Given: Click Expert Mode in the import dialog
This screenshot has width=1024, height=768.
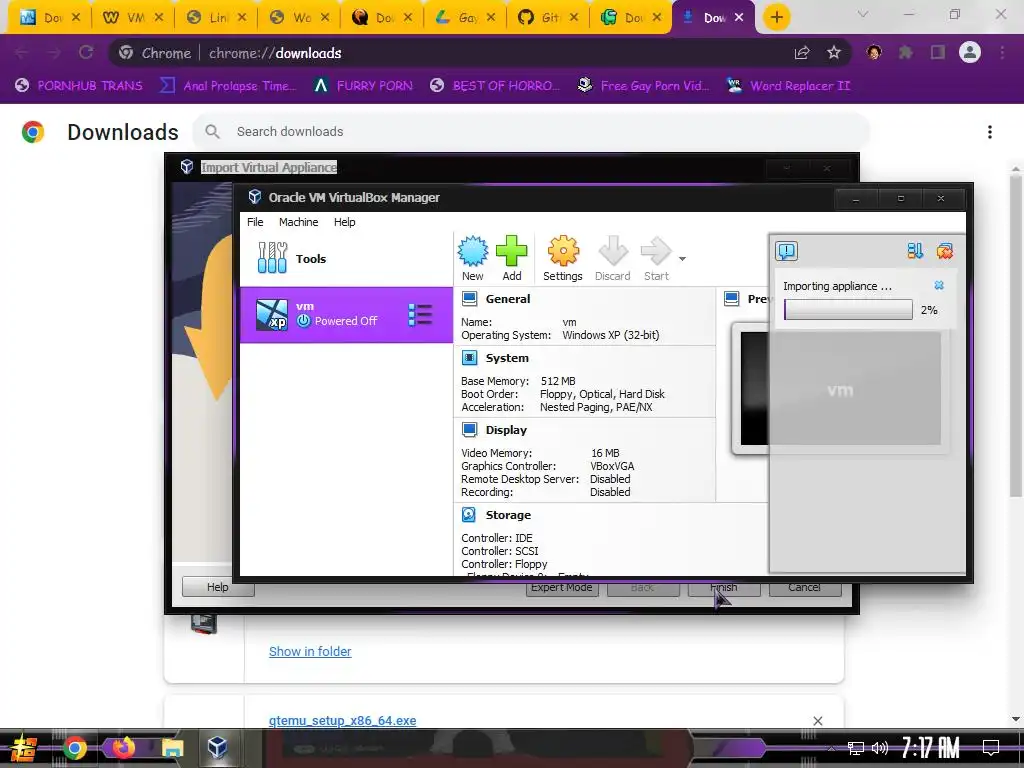Looking at the screenshot, I should 562,587.
